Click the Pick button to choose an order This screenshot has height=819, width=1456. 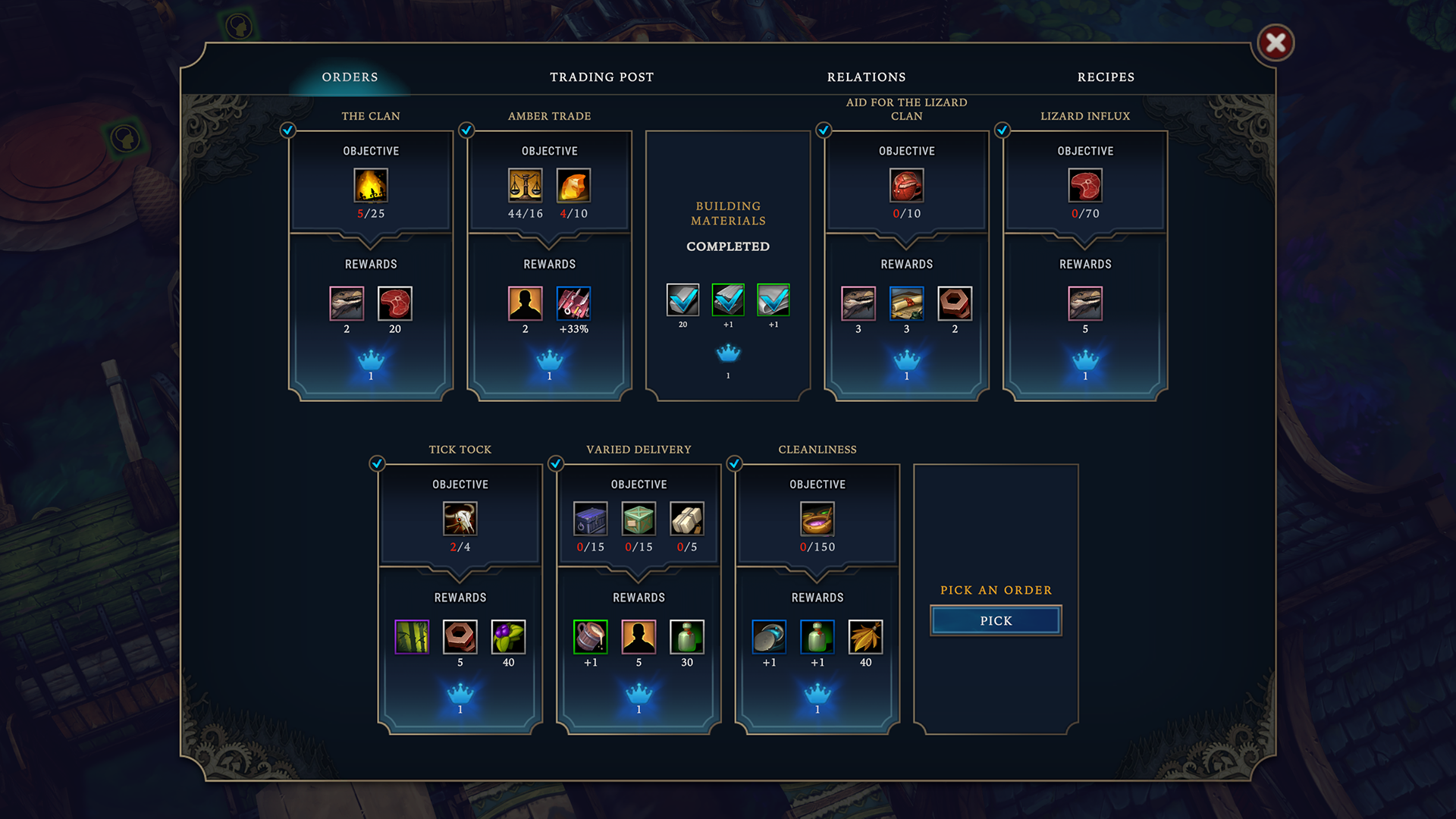coord(996,620)
